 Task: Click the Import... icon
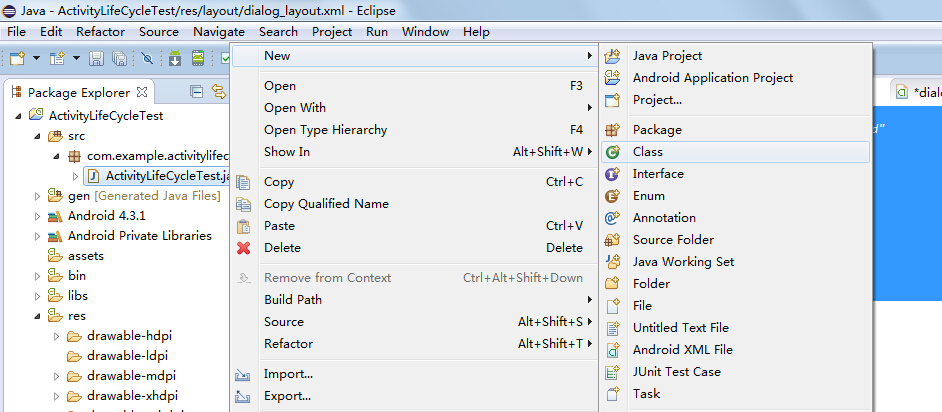click(243, 375)
